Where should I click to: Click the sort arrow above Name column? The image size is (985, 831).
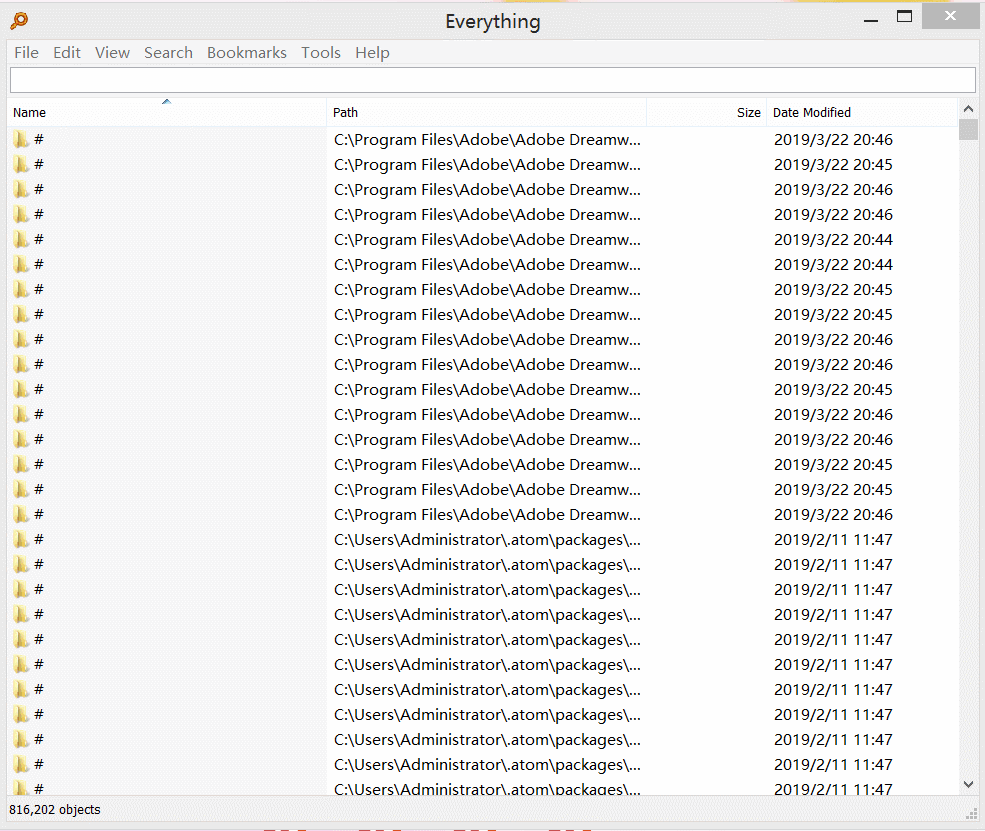click(166, 101)
